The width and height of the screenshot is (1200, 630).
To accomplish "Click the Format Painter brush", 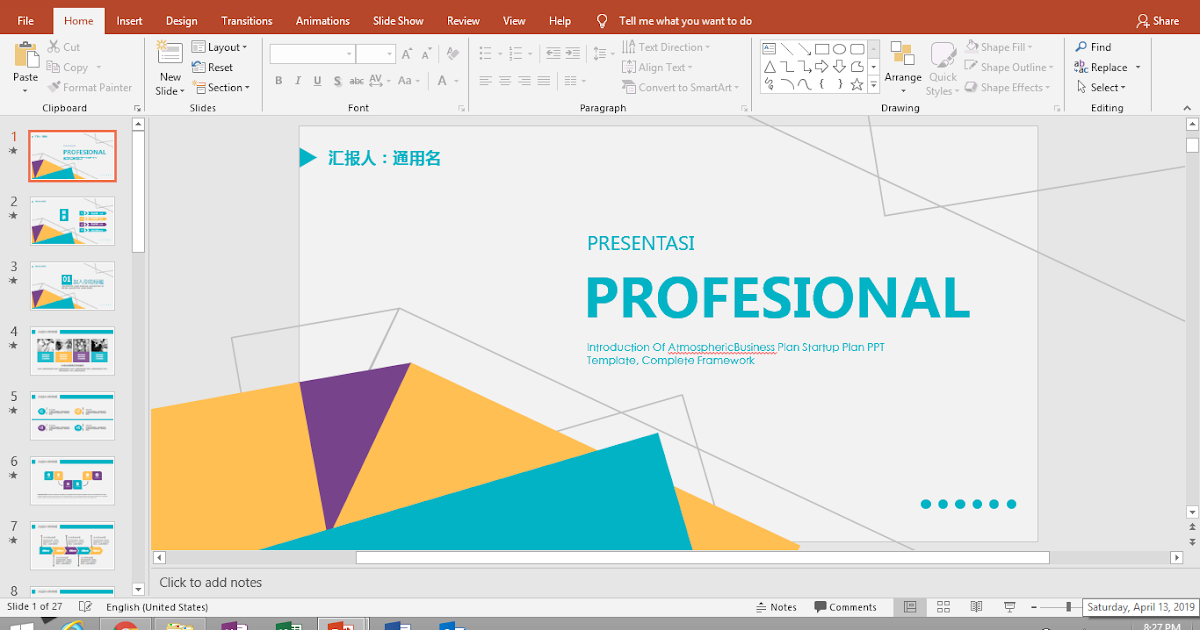I will (89, 87).
